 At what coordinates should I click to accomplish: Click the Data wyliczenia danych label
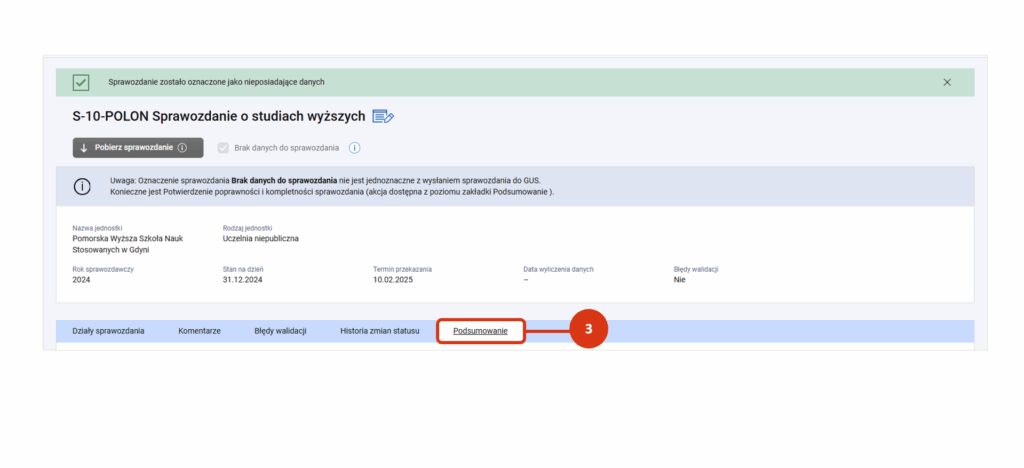(x=558, y=269)
